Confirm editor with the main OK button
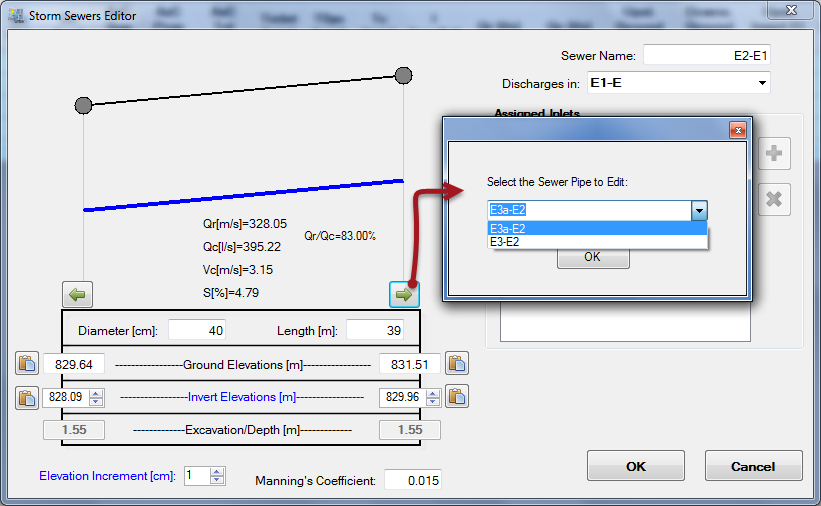821x506 pixels. click(635, 466)
